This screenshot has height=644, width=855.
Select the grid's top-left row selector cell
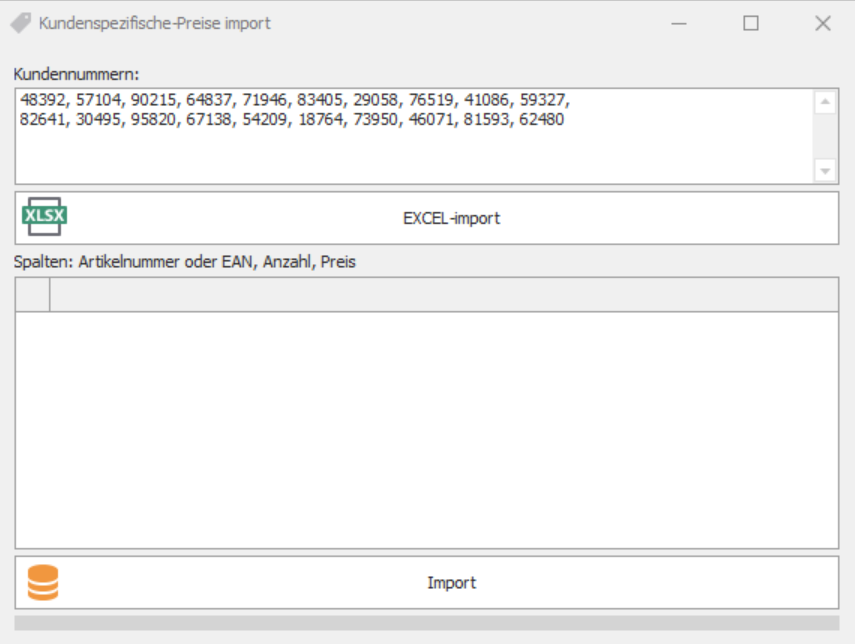[x=33, y=295]
